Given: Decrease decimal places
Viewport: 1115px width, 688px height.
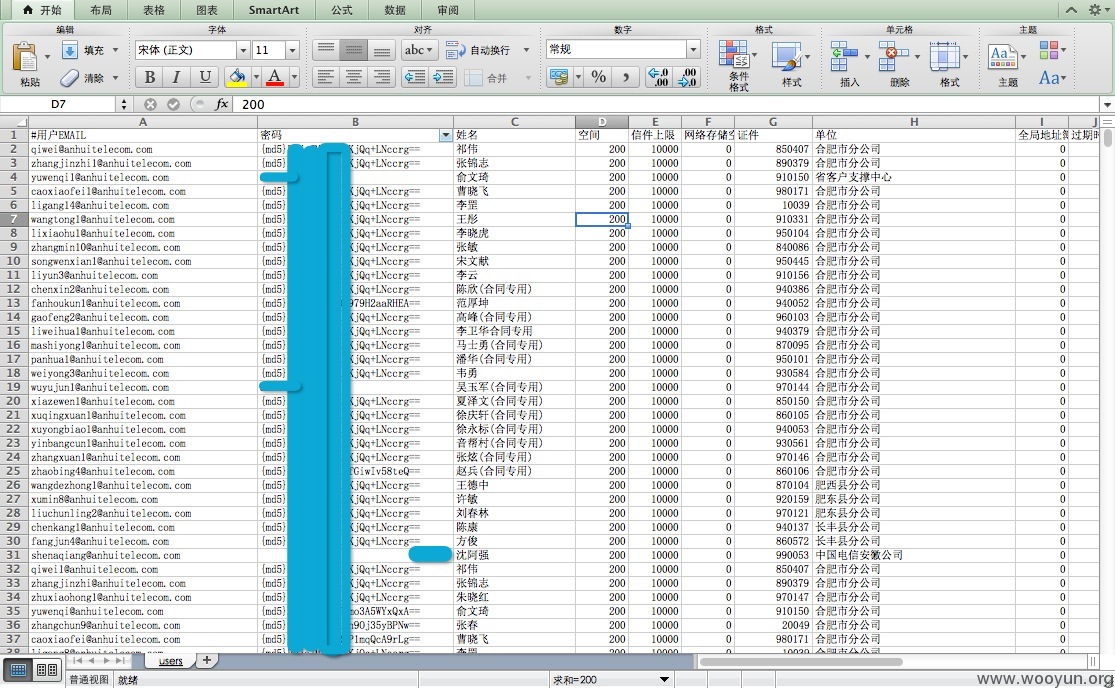Looking at the screenshot, I should 686,77.
